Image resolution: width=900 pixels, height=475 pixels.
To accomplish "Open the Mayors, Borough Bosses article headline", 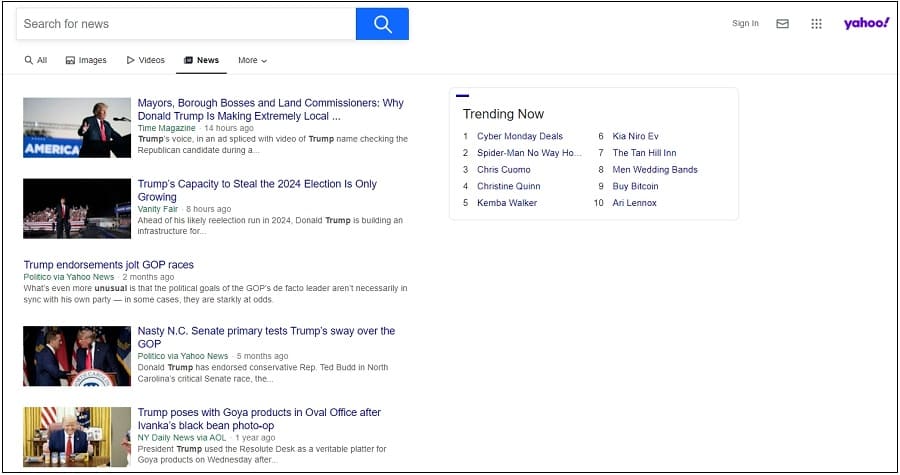I will pyautogui.click(x=270, y=110).
